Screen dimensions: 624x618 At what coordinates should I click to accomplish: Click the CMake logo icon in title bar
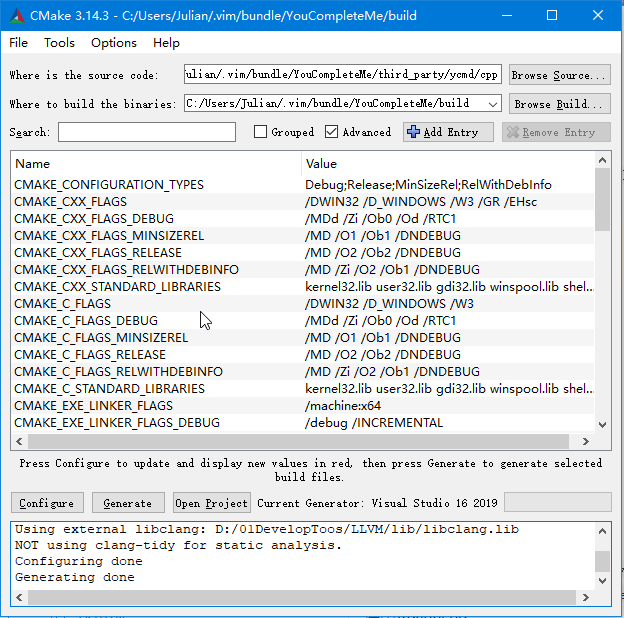point(17,16)
